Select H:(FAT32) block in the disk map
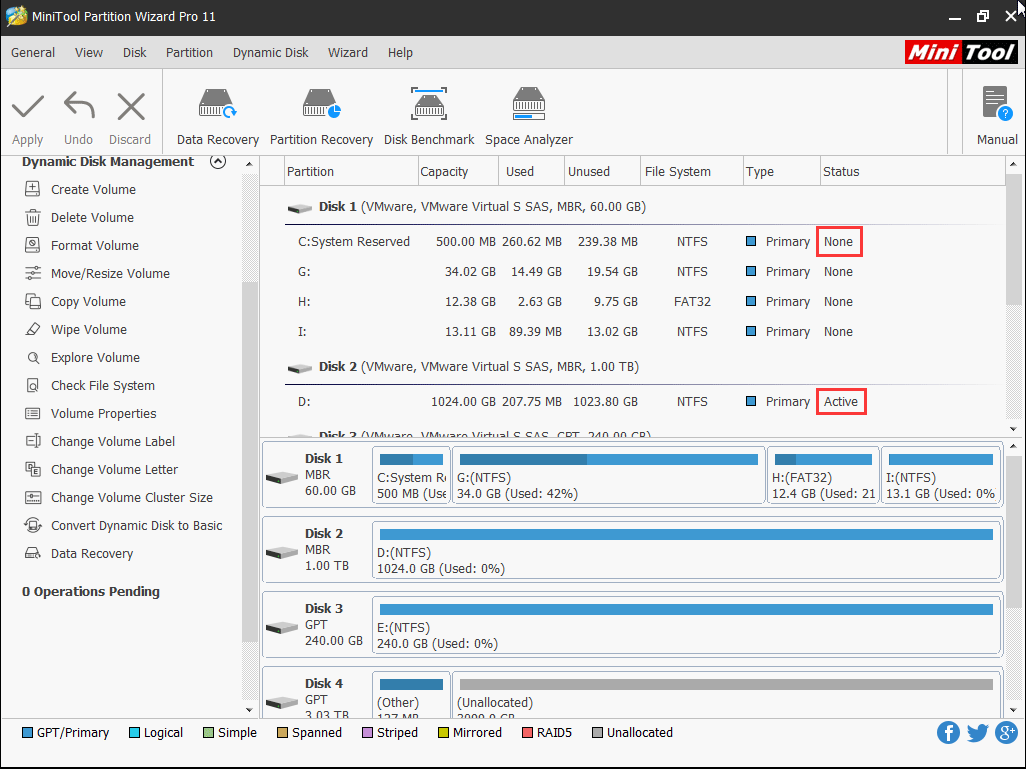 click(823, 475)
